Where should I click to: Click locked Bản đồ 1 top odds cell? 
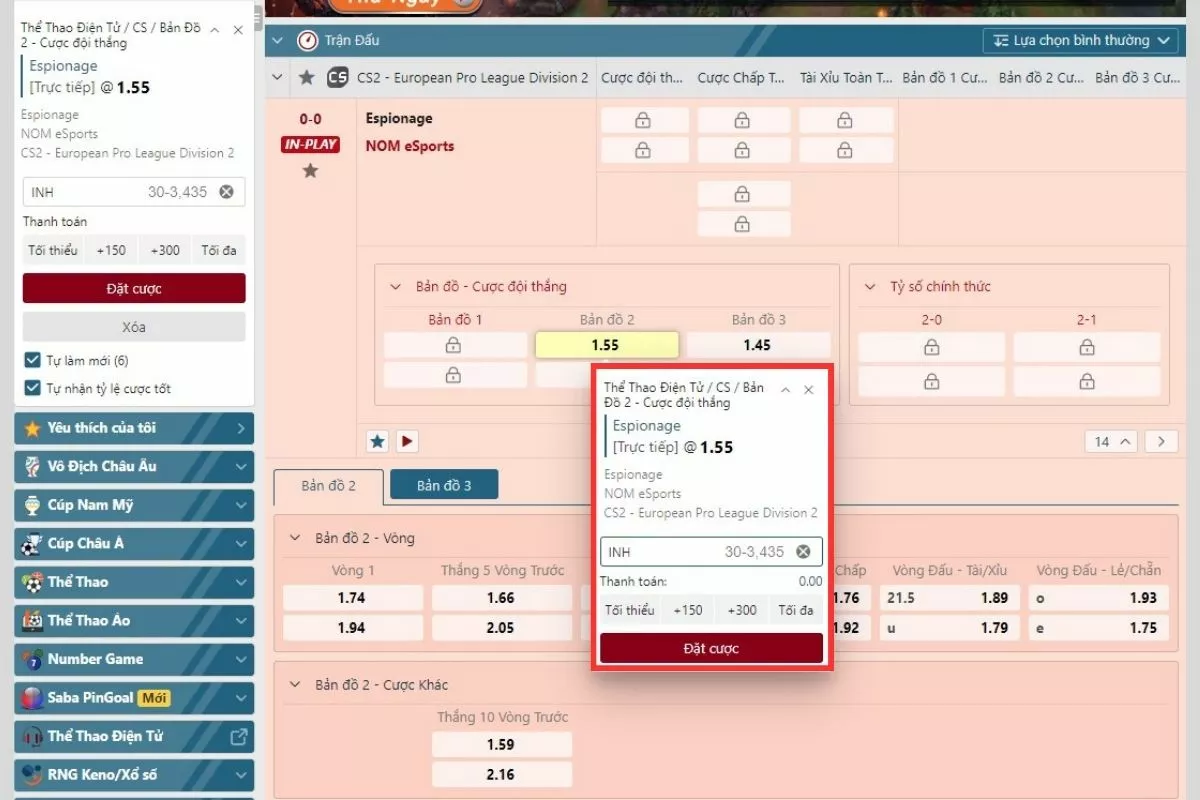(x=455, y=345)
